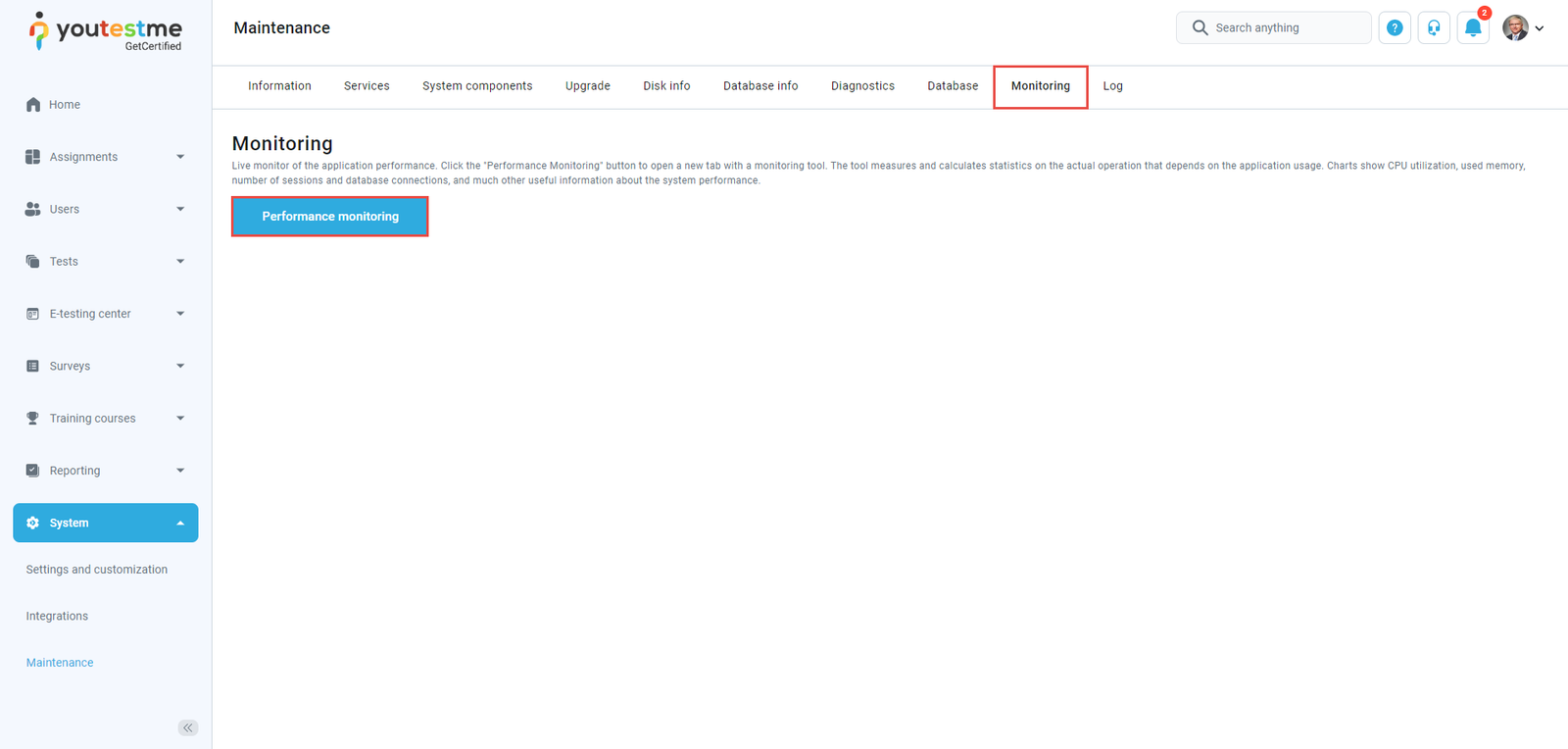Click the help question mark icon
Screen dimensions: 1568x749
[x=1394, y=28]
